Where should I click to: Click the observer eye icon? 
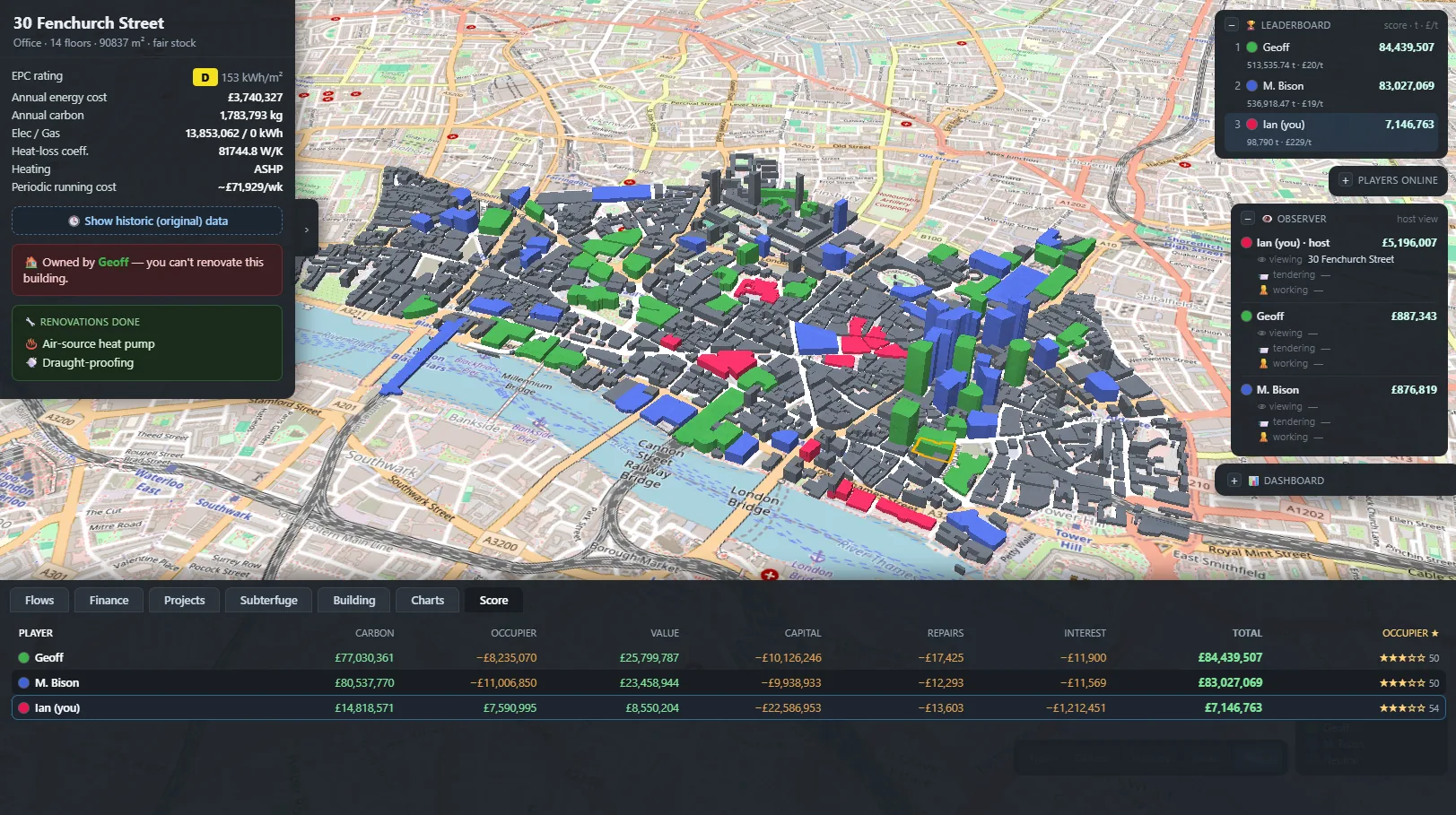[1267, 219]
